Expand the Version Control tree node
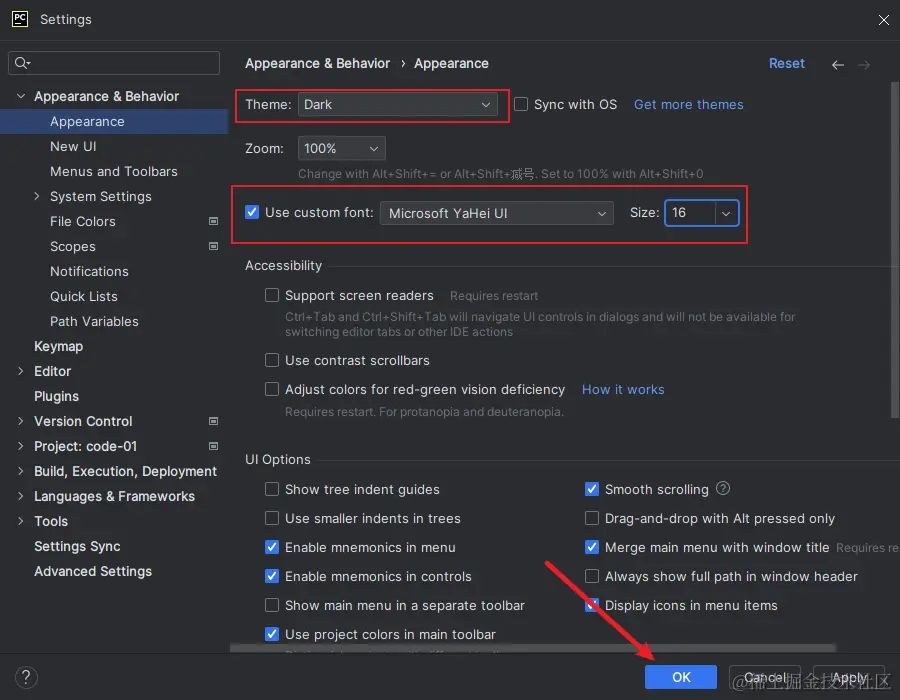The image size is (900, 700). tap(21, 421)
